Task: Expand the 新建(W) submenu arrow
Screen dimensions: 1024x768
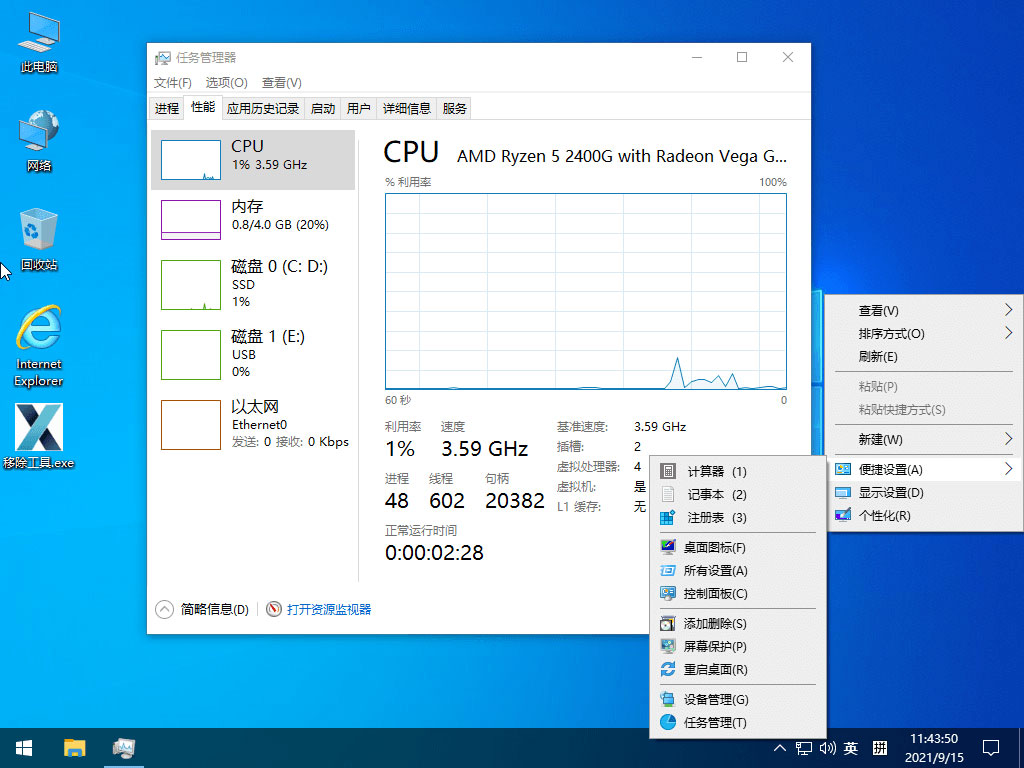Action: tap(1008, 438)
